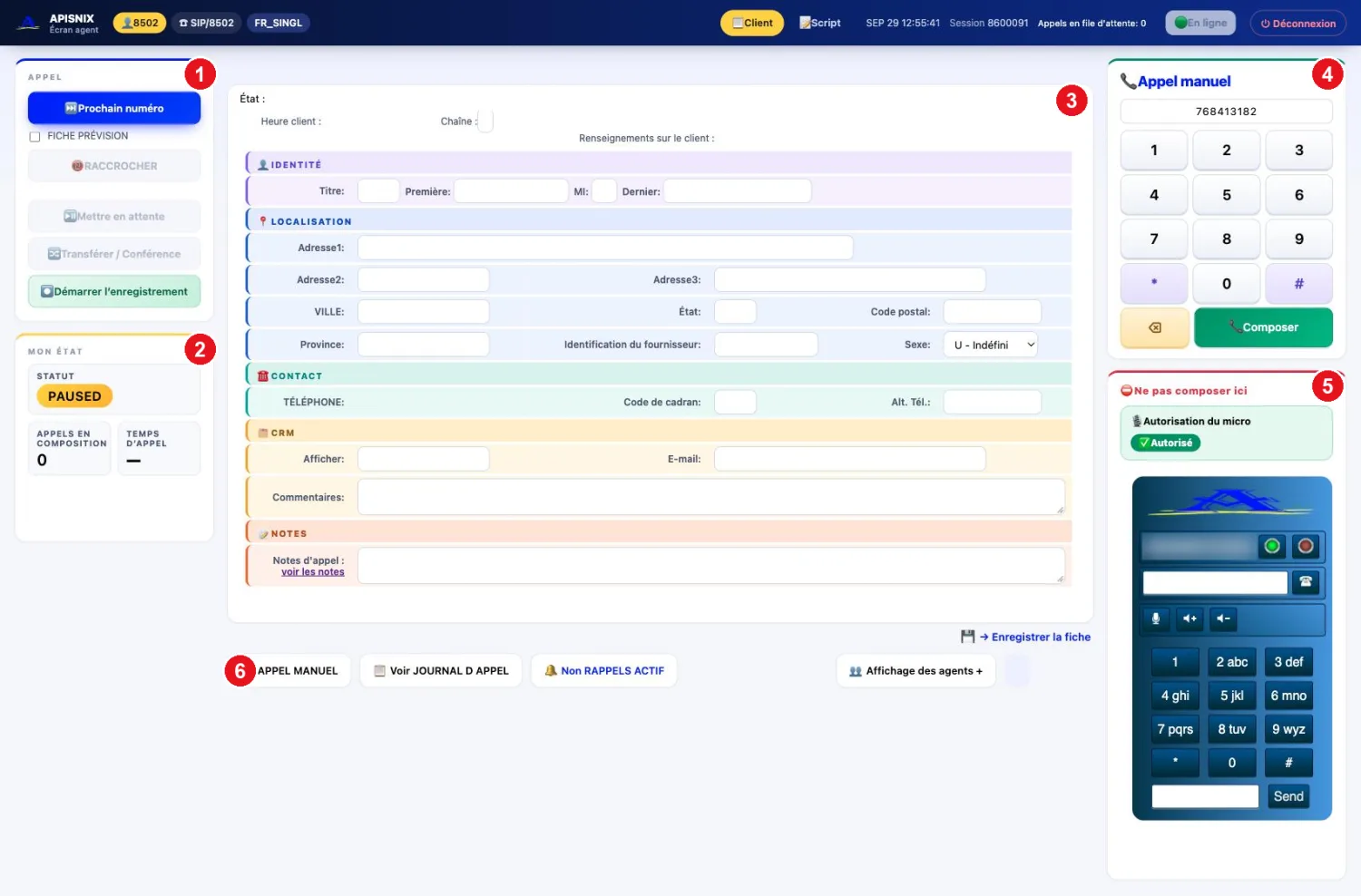Click the green Composer button
Image resolution: width=1361 pixels, height=896 pixels.
coord(1263,327)
